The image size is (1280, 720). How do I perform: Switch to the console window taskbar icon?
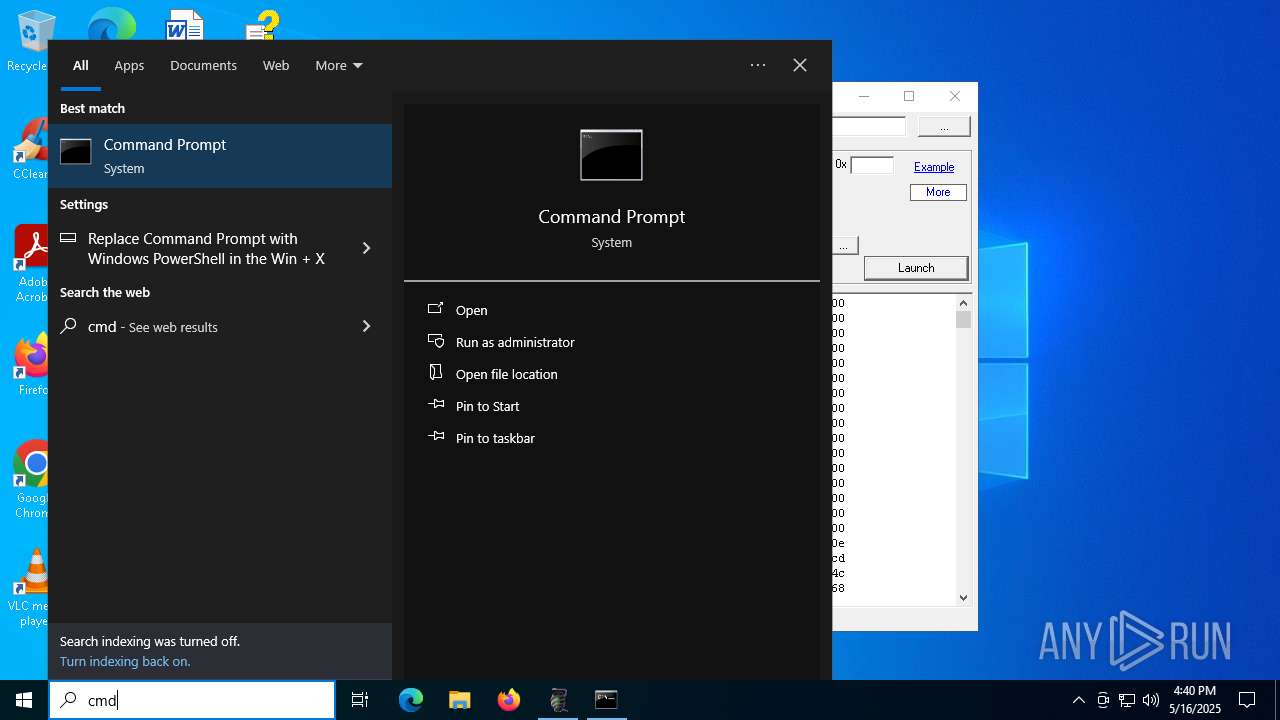click(606, 700)
